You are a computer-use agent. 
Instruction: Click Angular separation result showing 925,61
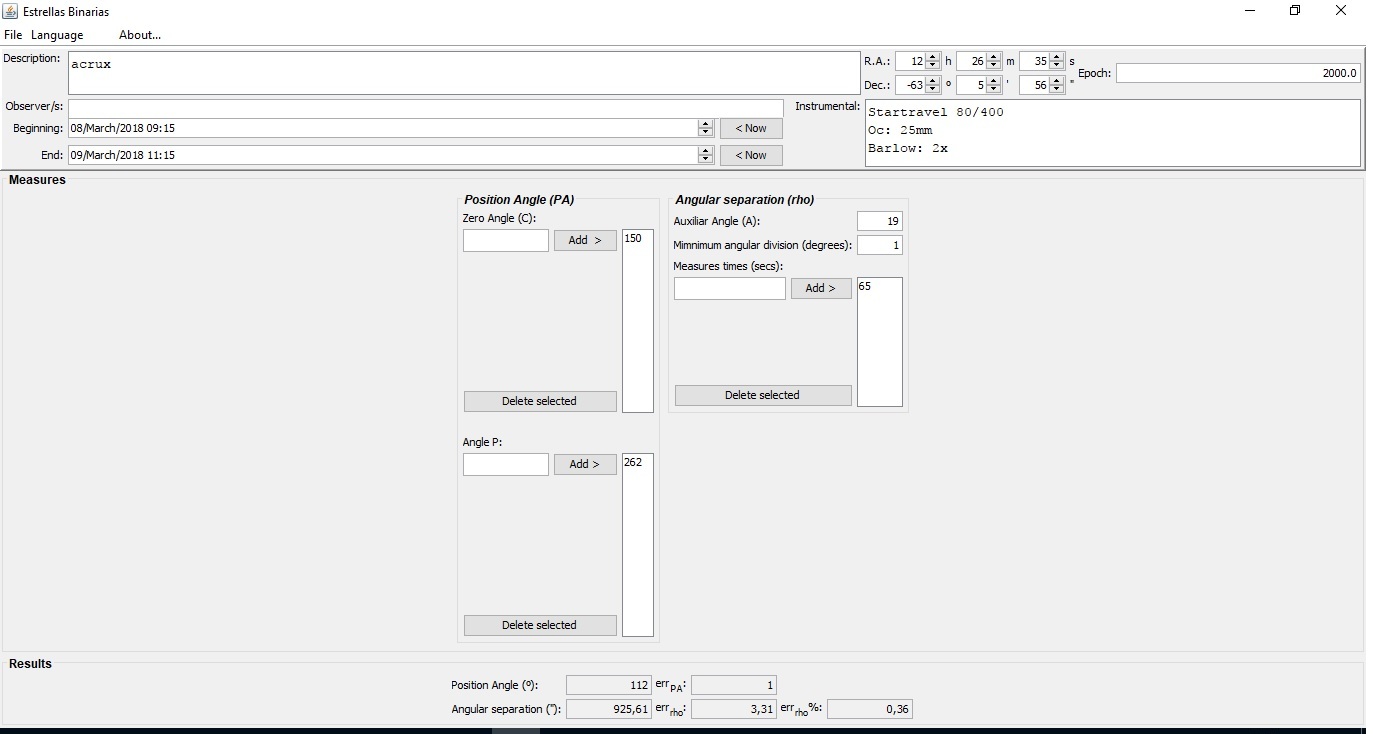click(609, 709)
